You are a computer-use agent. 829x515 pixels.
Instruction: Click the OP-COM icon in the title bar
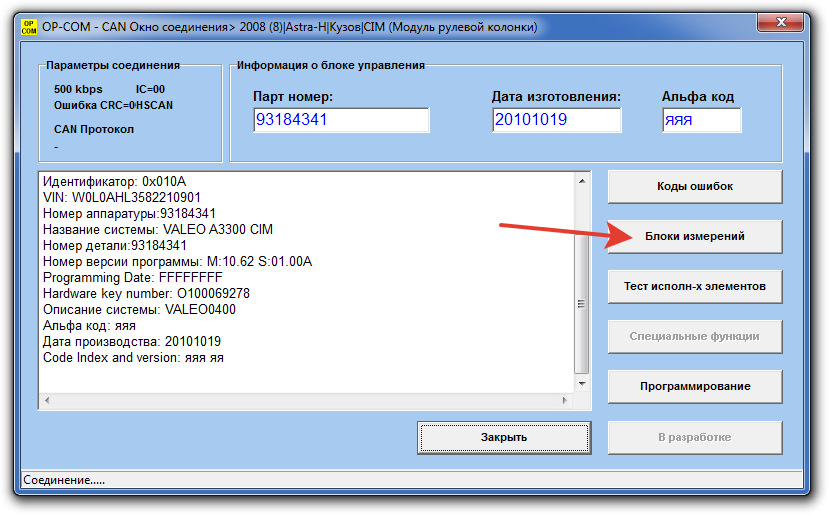coord(29,27)
